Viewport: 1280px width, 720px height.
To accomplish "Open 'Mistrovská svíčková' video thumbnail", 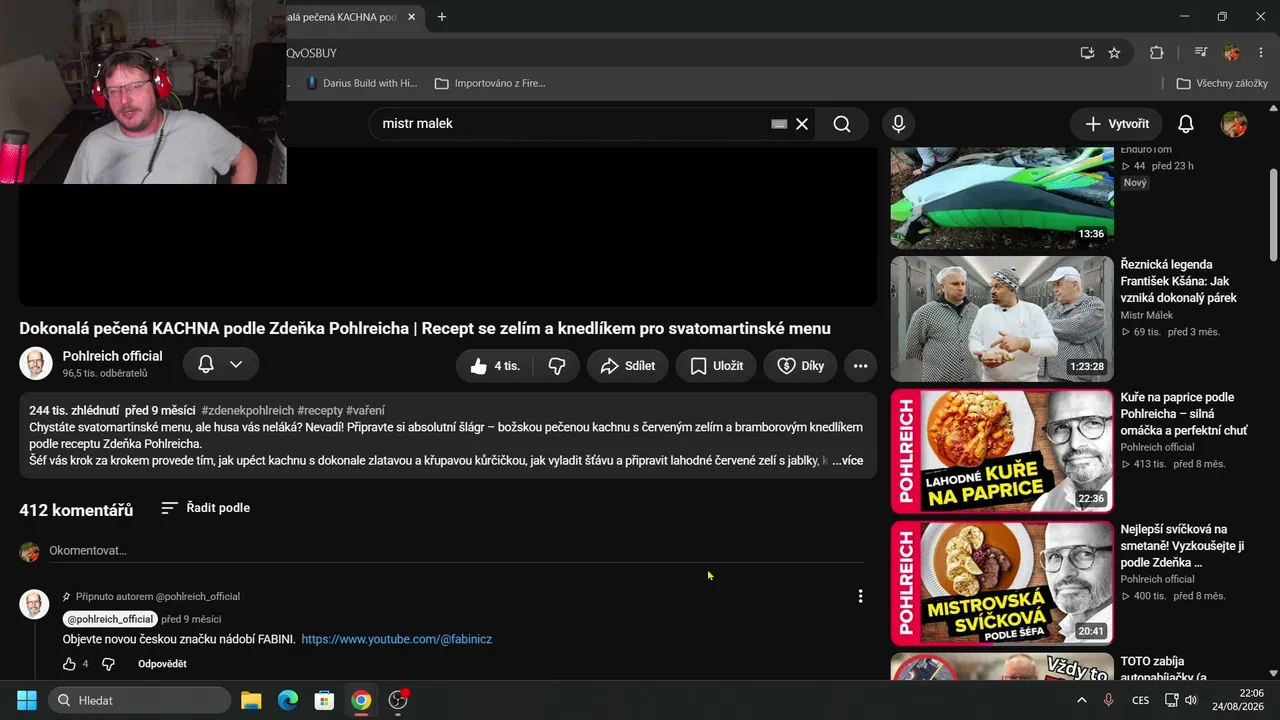I will pyautogui.click(x=1002, y=583).
